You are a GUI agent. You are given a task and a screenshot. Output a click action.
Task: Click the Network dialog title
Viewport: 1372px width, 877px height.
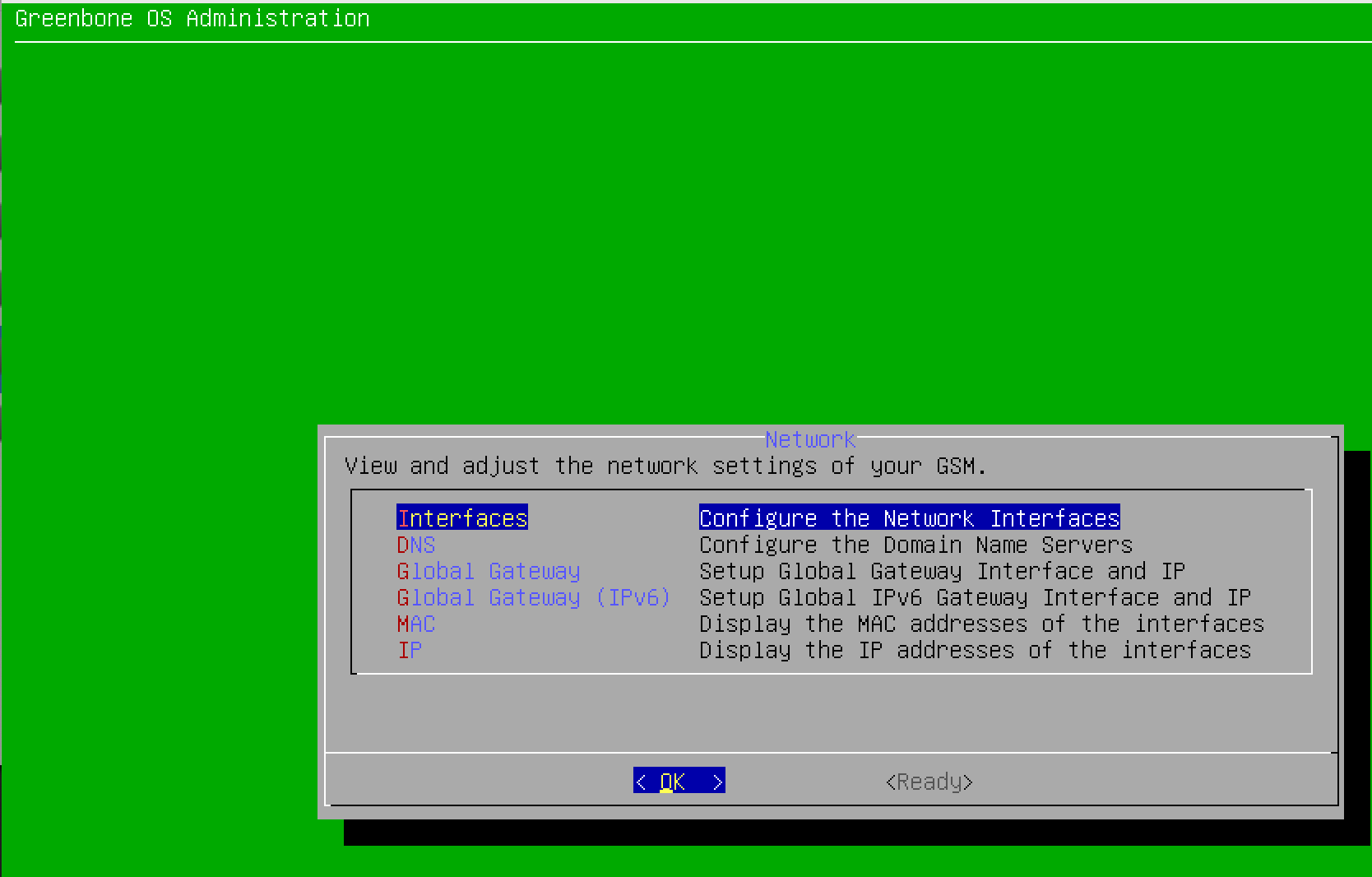pos(811,439)
